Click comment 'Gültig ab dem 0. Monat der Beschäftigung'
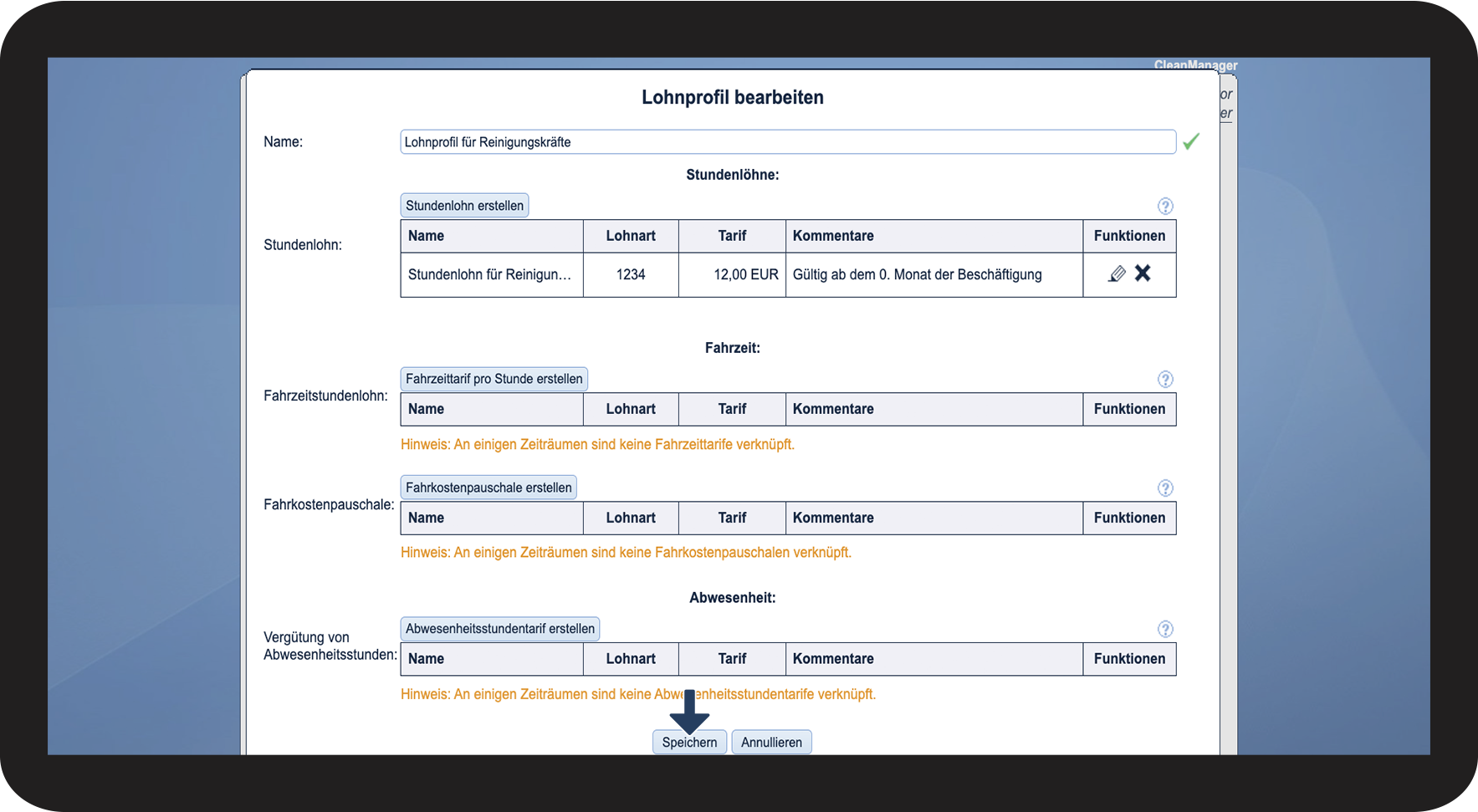Screen dimensions: 1478x812 point(917,274)
